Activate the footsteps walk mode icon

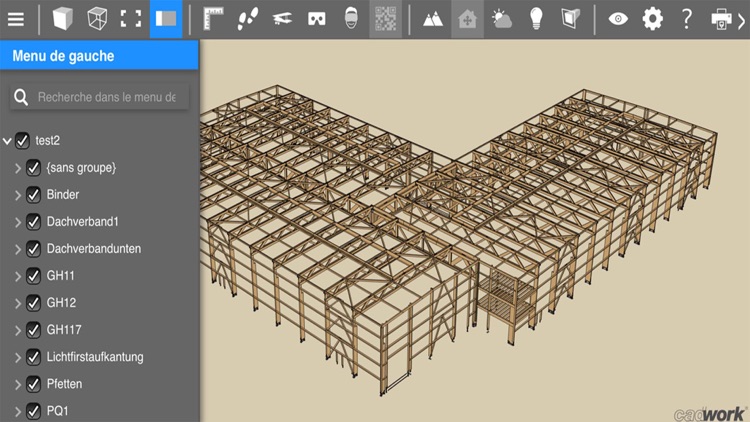pos(248,19)
